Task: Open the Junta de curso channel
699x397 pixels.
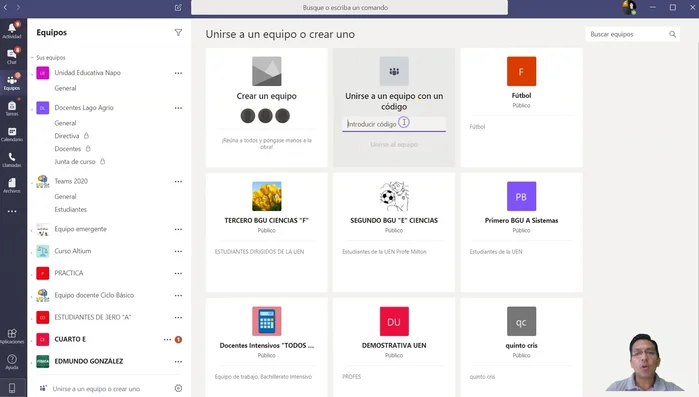Action: tap(75, 162)
